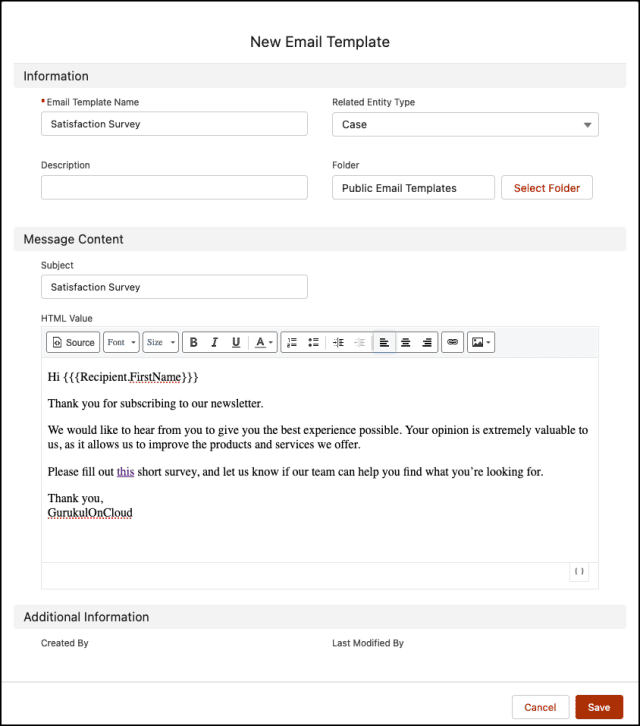
Task: Apply Italic formatting button
Action: click(x=214, y=342)
